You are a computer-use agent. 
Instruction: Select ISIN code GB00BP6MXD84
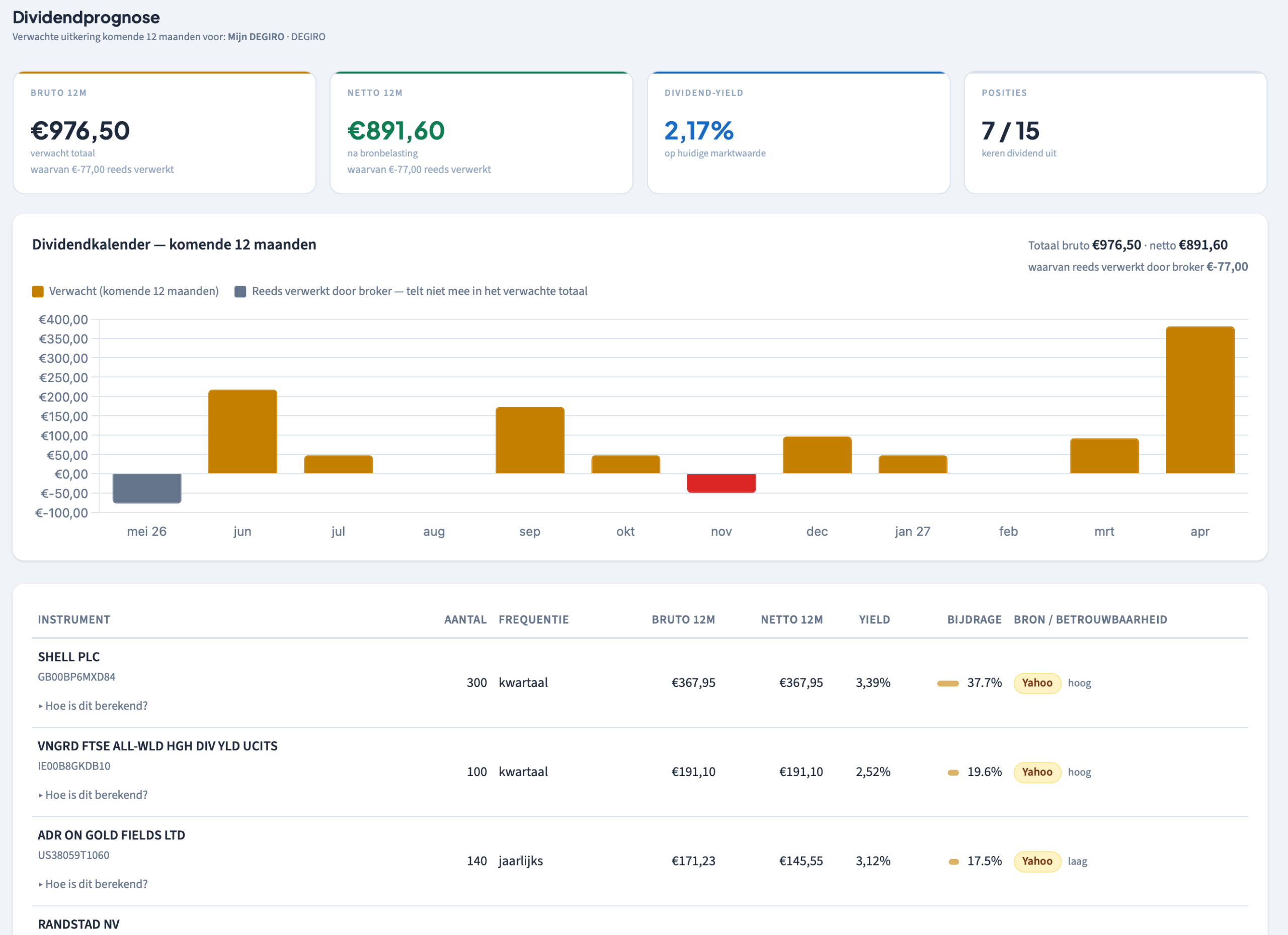pyautogui.click(x=76, y=676)
